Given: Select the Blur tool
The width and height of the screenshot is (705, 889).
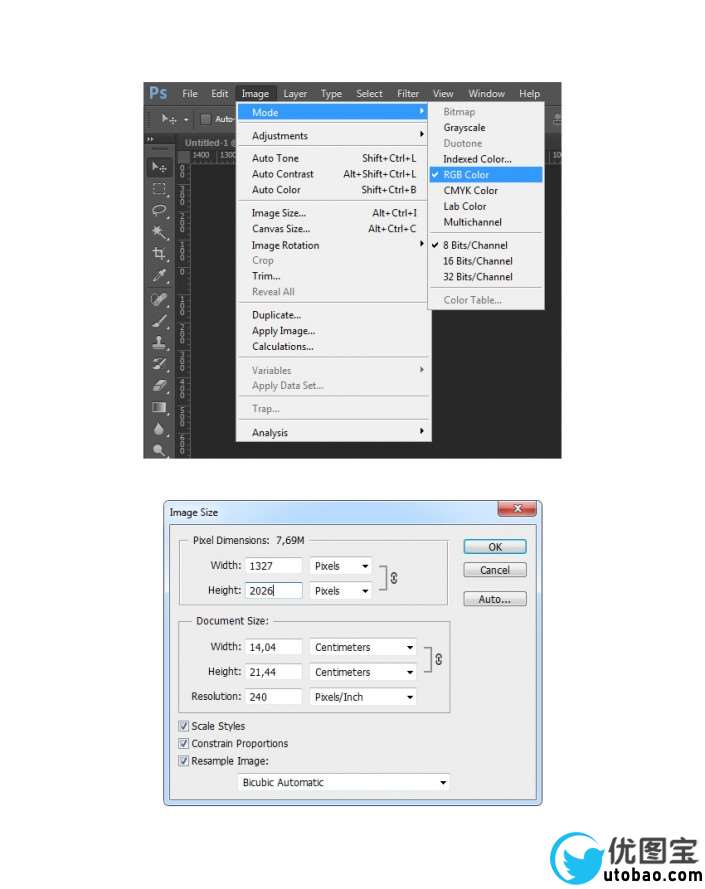Looking at the screenshot, I should [159, 429].
